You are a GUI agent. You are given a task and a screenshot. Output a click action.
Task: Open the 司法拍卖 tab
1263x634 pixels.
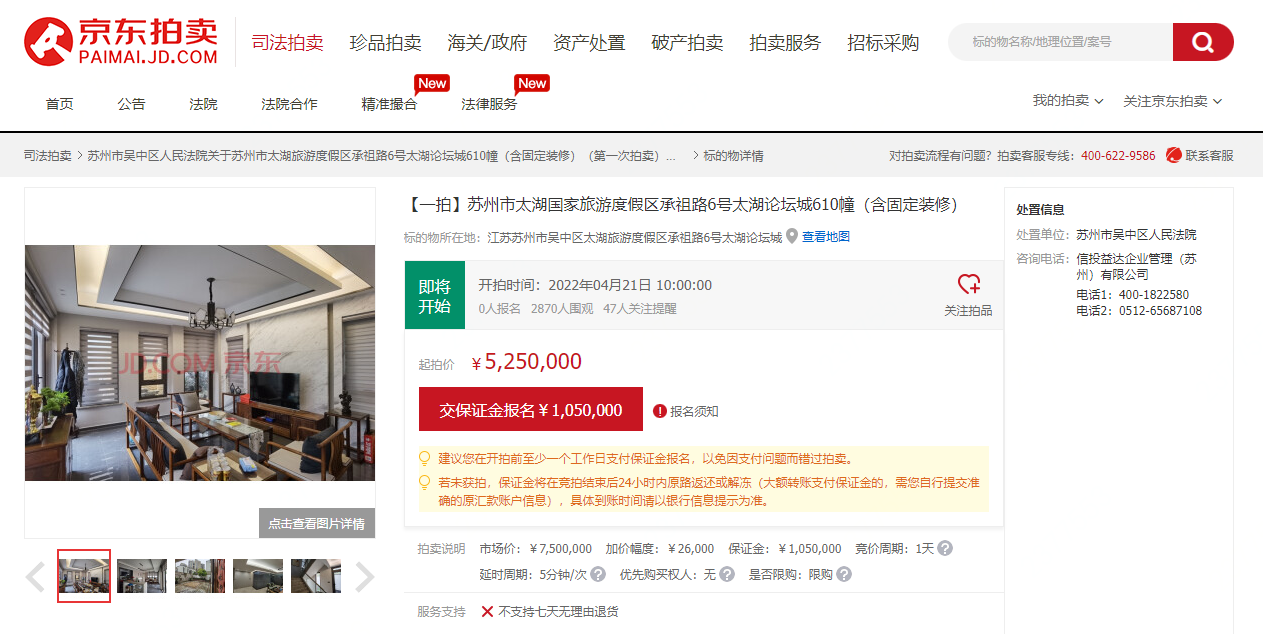287,43
